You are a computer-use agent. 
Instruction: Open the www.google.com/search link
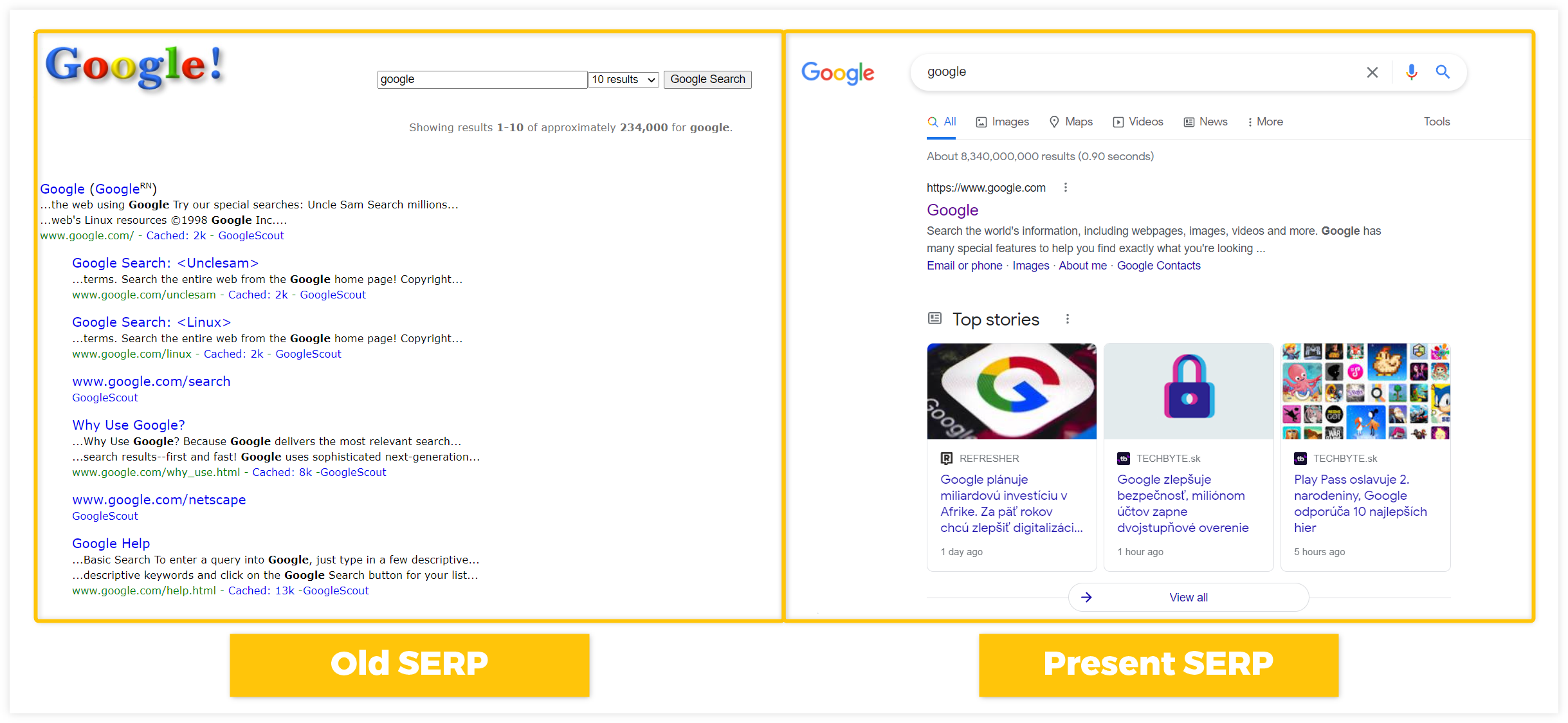tap(151, 381)
